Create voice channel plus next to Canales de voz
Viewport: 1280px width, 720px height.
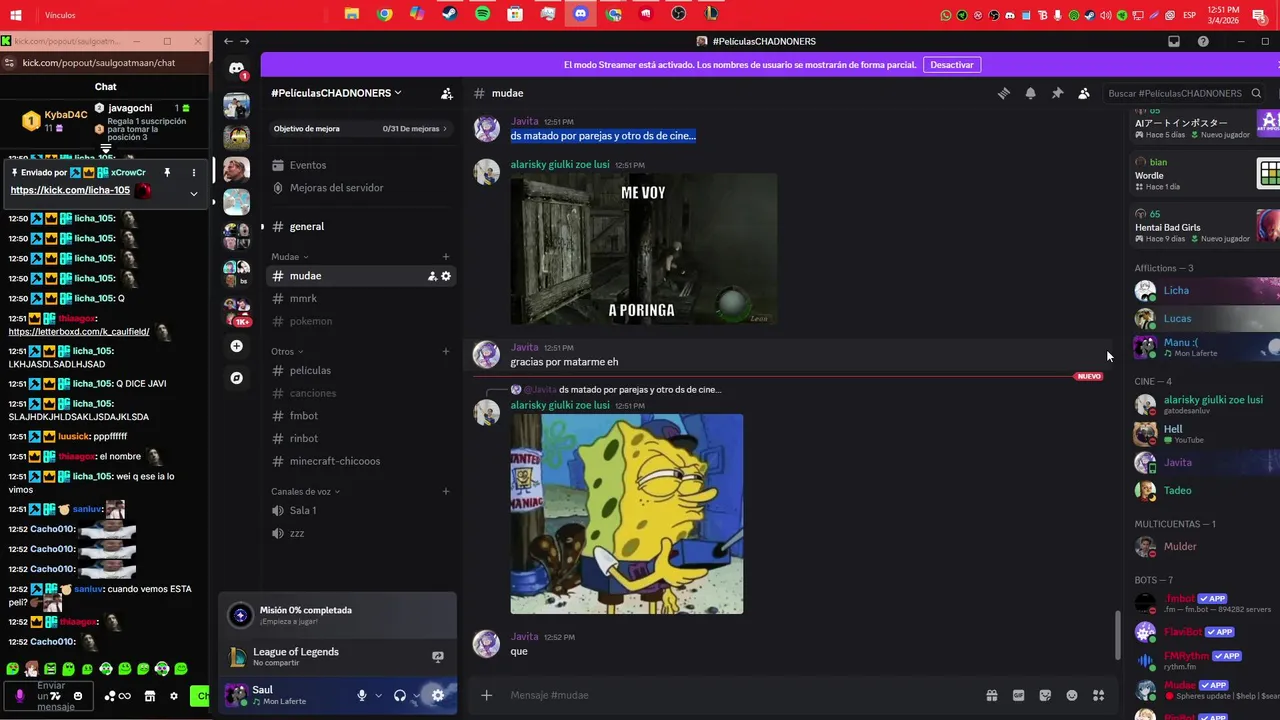pos(446,492)
